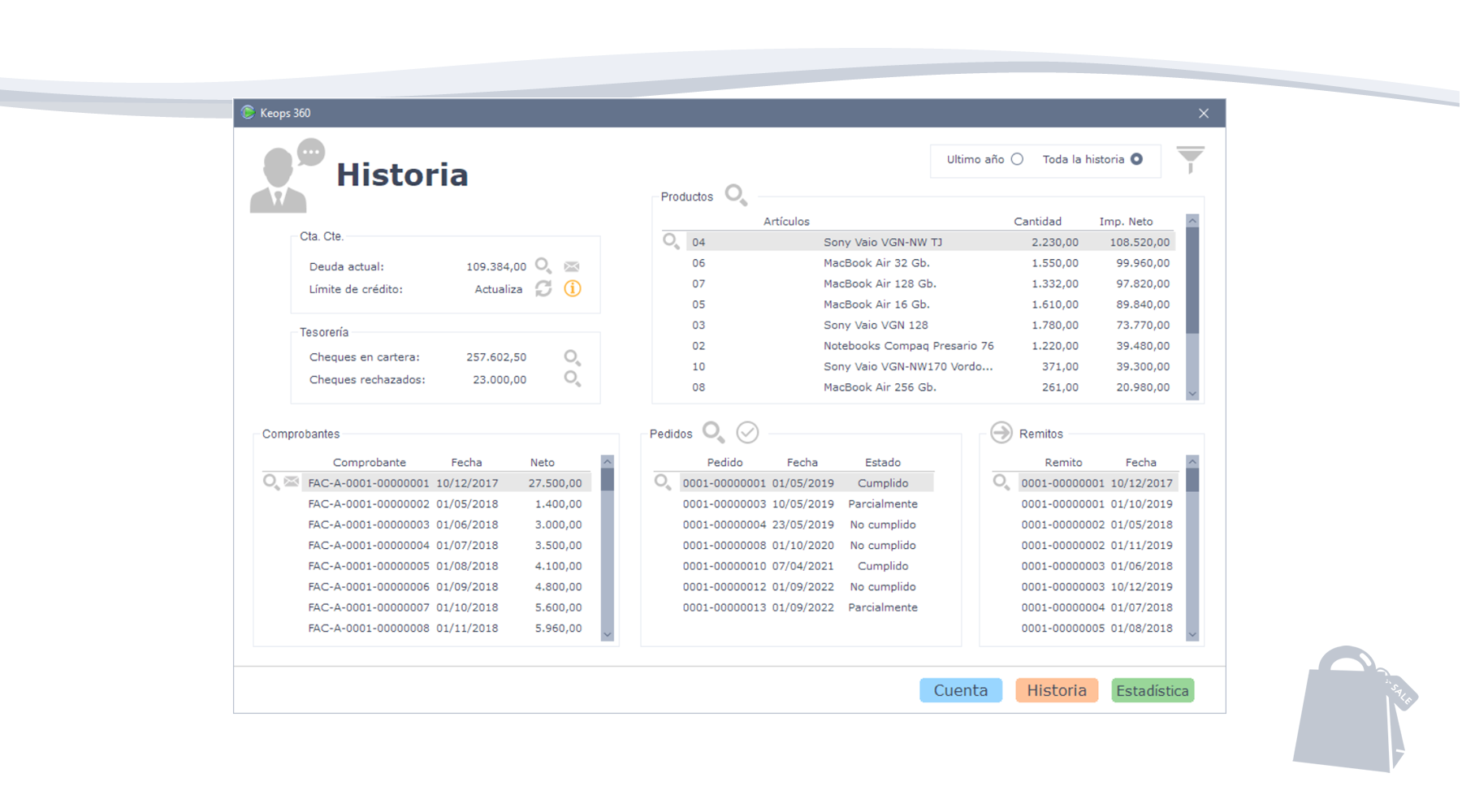The image size is (1462, 812).
Task: Click the magnifier icon beside Deuda actual
Action: tap(543, 266)
